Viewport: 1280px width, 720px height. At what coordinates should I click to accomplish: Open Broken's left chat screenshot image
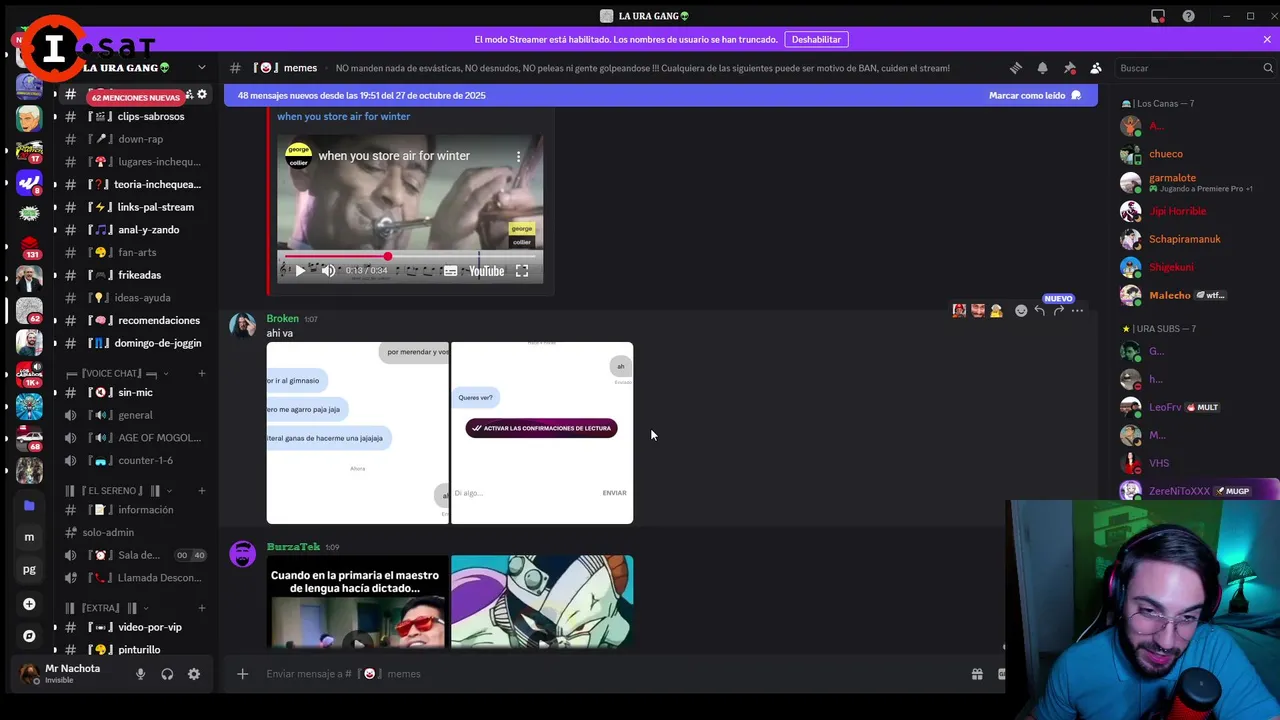tap(357, 433)
